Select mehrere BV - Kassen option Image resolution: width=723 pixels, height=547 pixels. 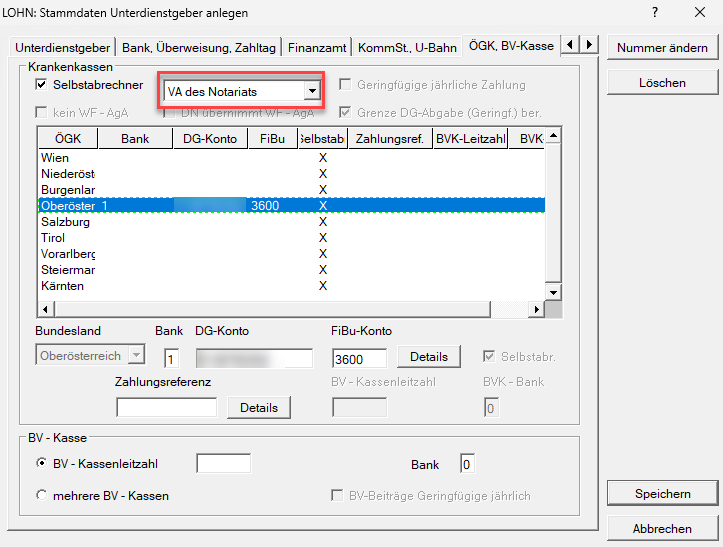pyautogui.click(x=41, y=496)
